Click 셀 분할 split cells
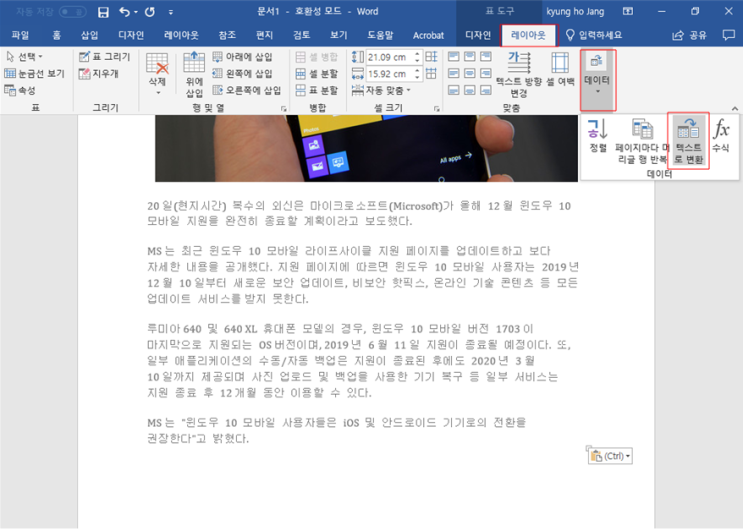The image size is (743, 531). (317, 73)
